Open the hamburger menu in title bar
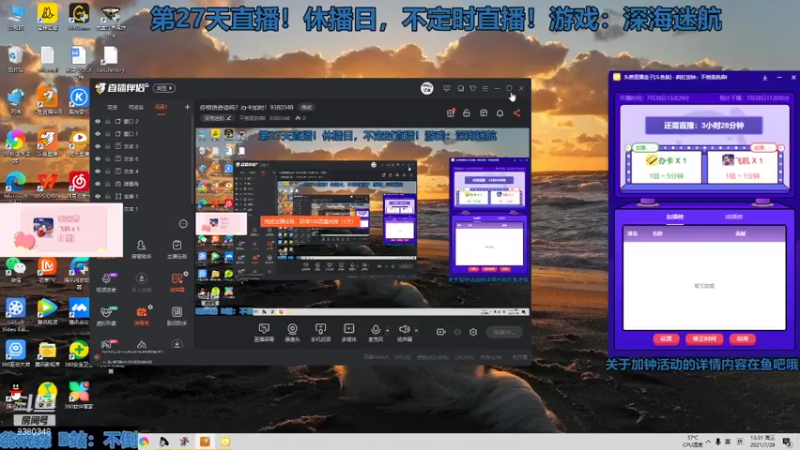800x450 pixels. click(x=485, y=88)
